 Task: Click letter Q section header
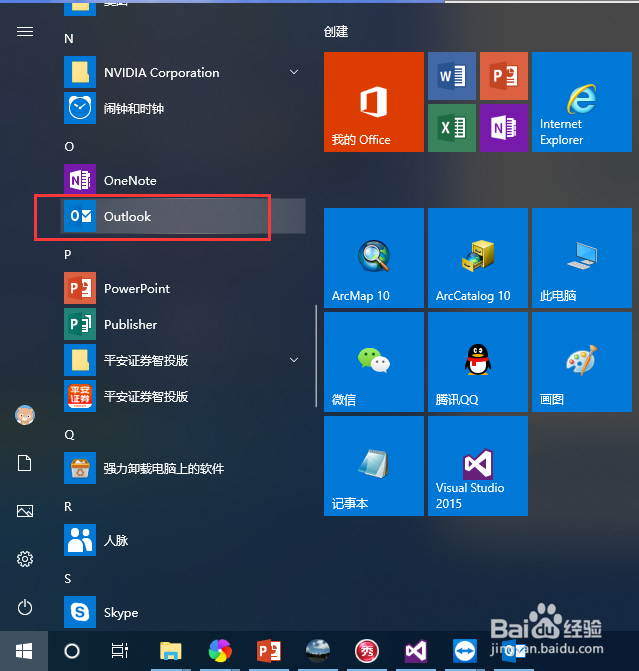click(69, 435)
